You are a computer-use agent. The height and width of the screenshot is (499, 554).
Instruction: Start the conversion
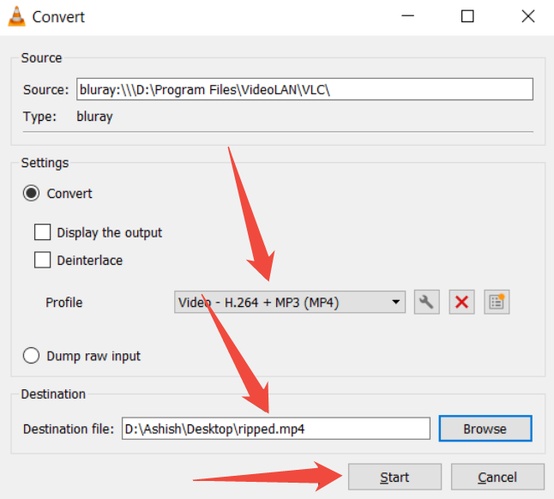coord(395,477)
